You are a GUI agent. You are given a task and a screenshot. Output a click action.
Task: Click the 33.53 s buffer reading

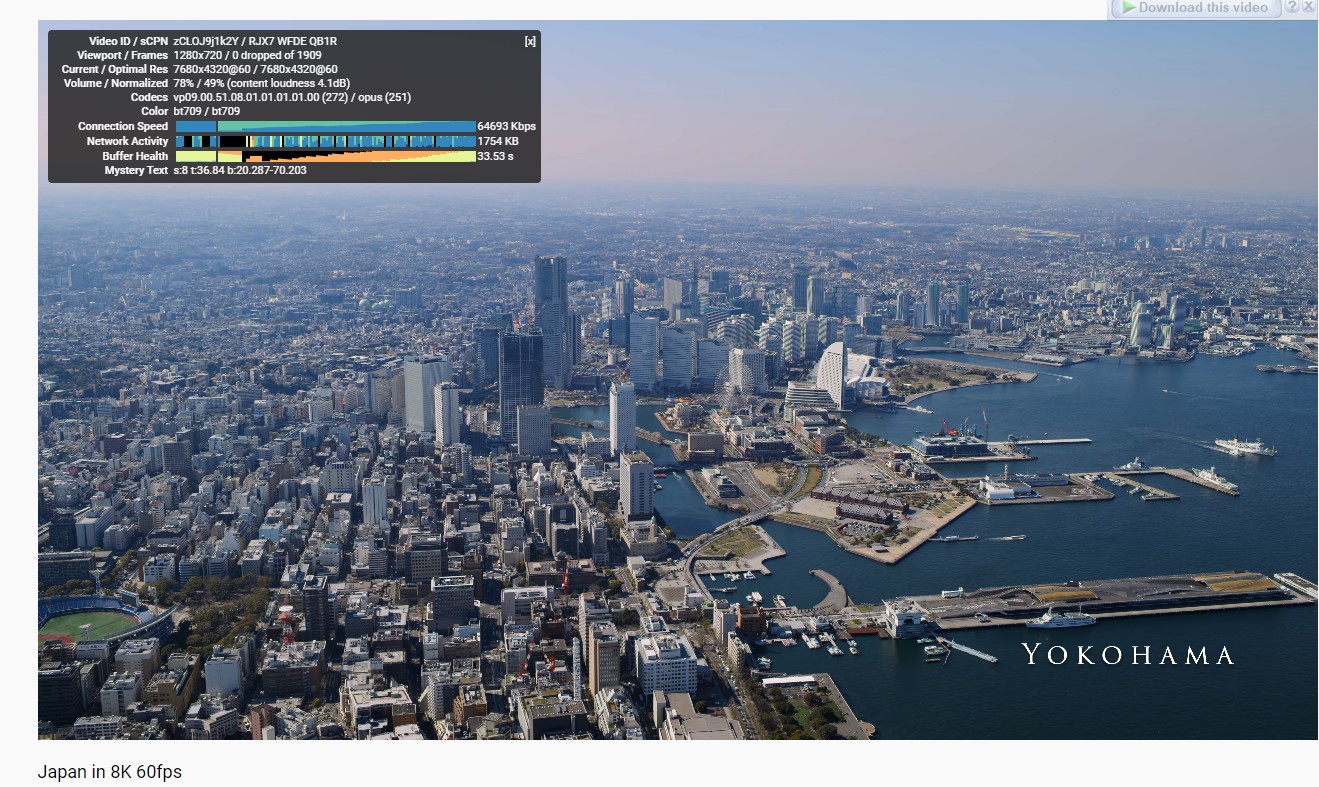click(x=496, y=156)
